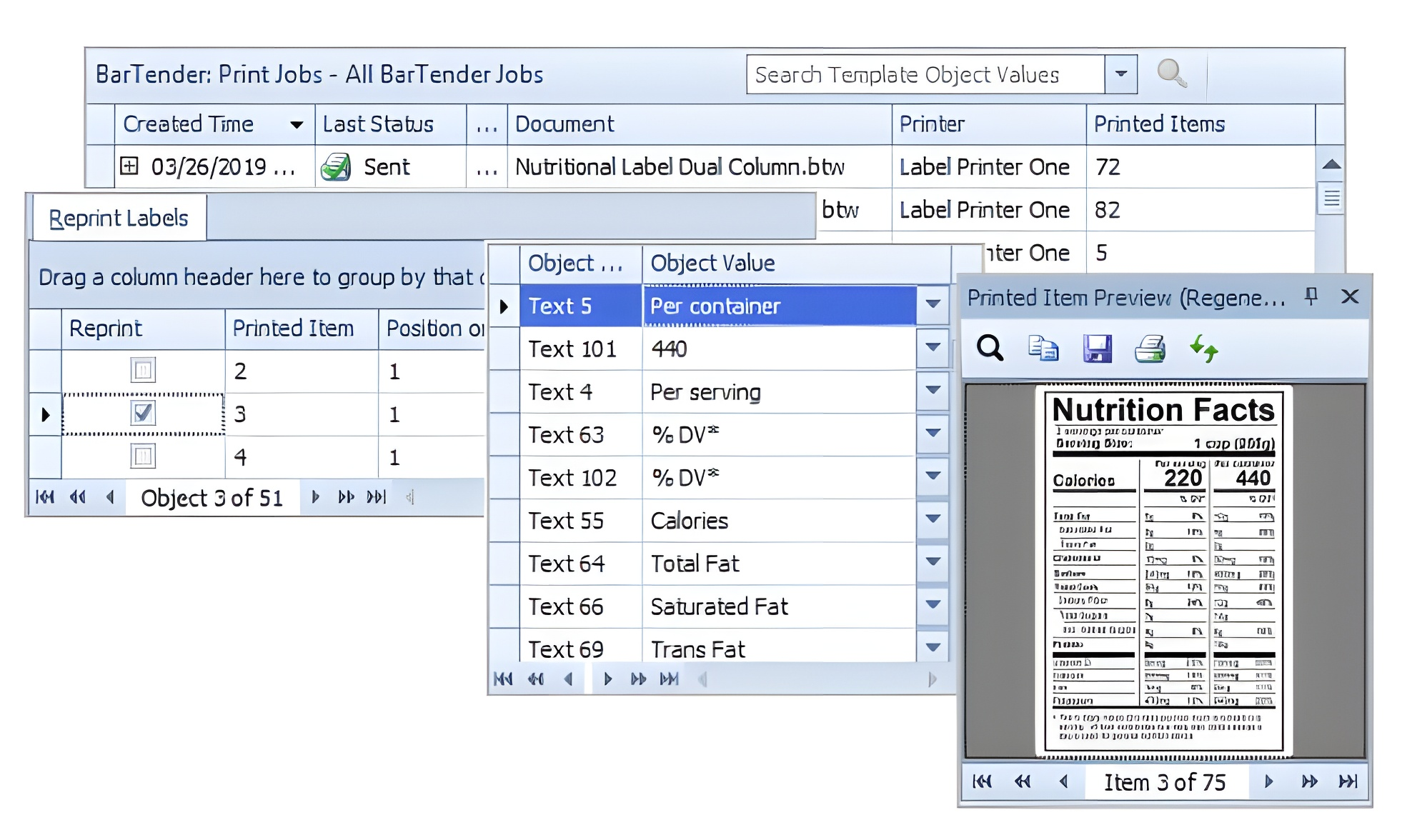The image size is (1402, 840).
Task: Open the search box dropdown arrow
Action: tap(1121, 74)
